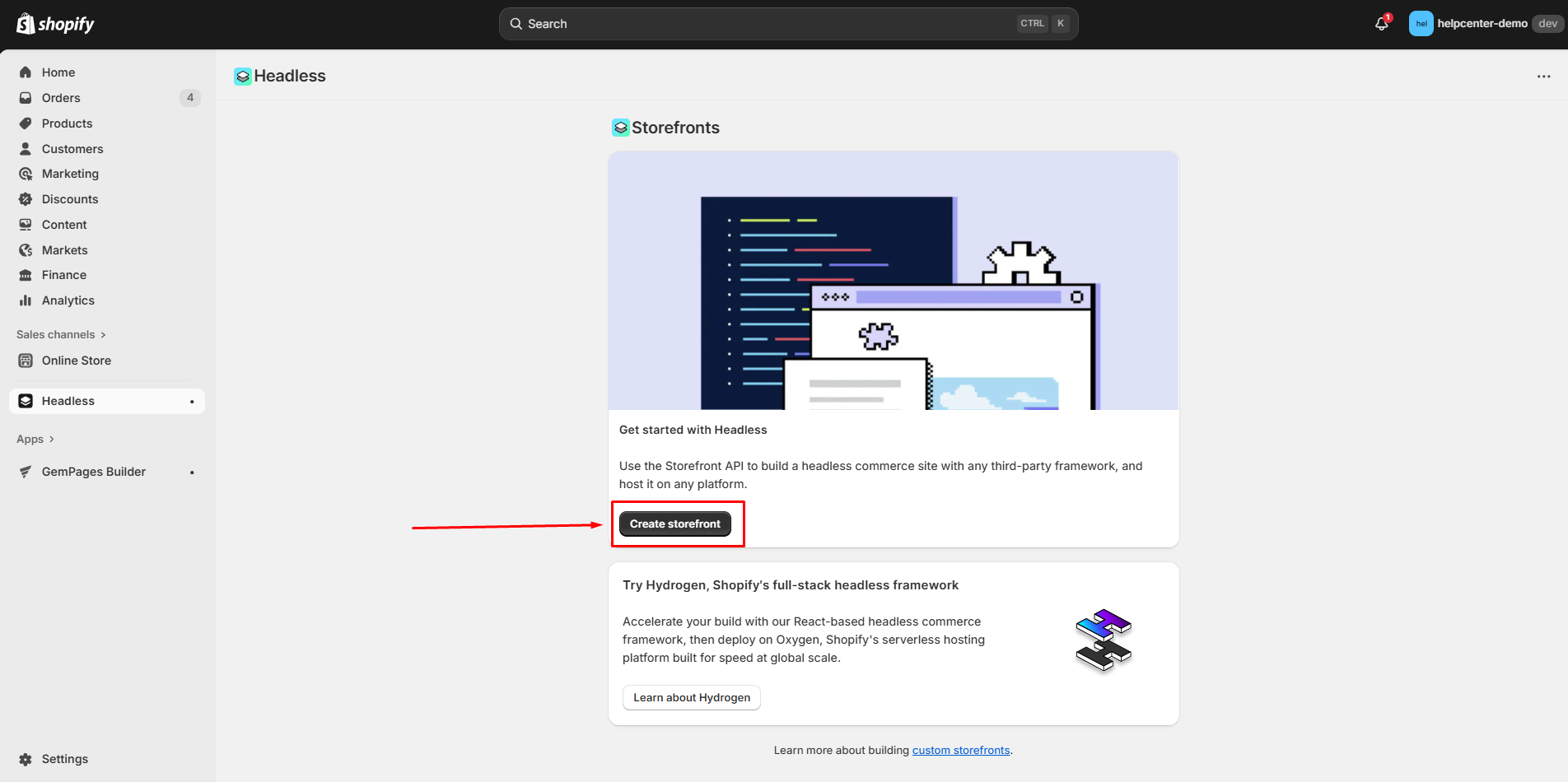Open the Products section

pos(26,123)
